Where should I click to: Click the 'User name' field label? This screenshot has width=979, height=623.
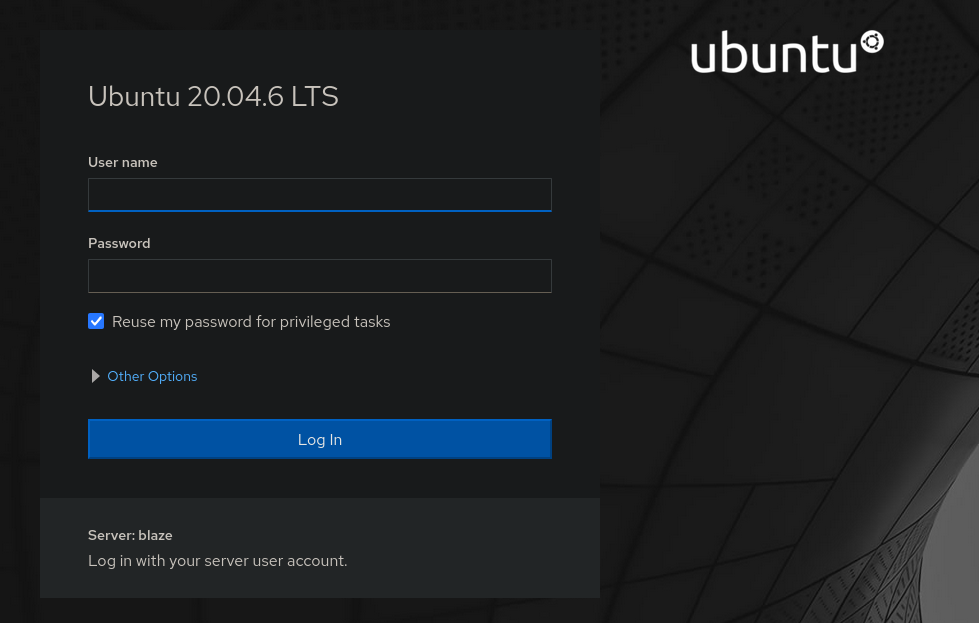[123, 162]
